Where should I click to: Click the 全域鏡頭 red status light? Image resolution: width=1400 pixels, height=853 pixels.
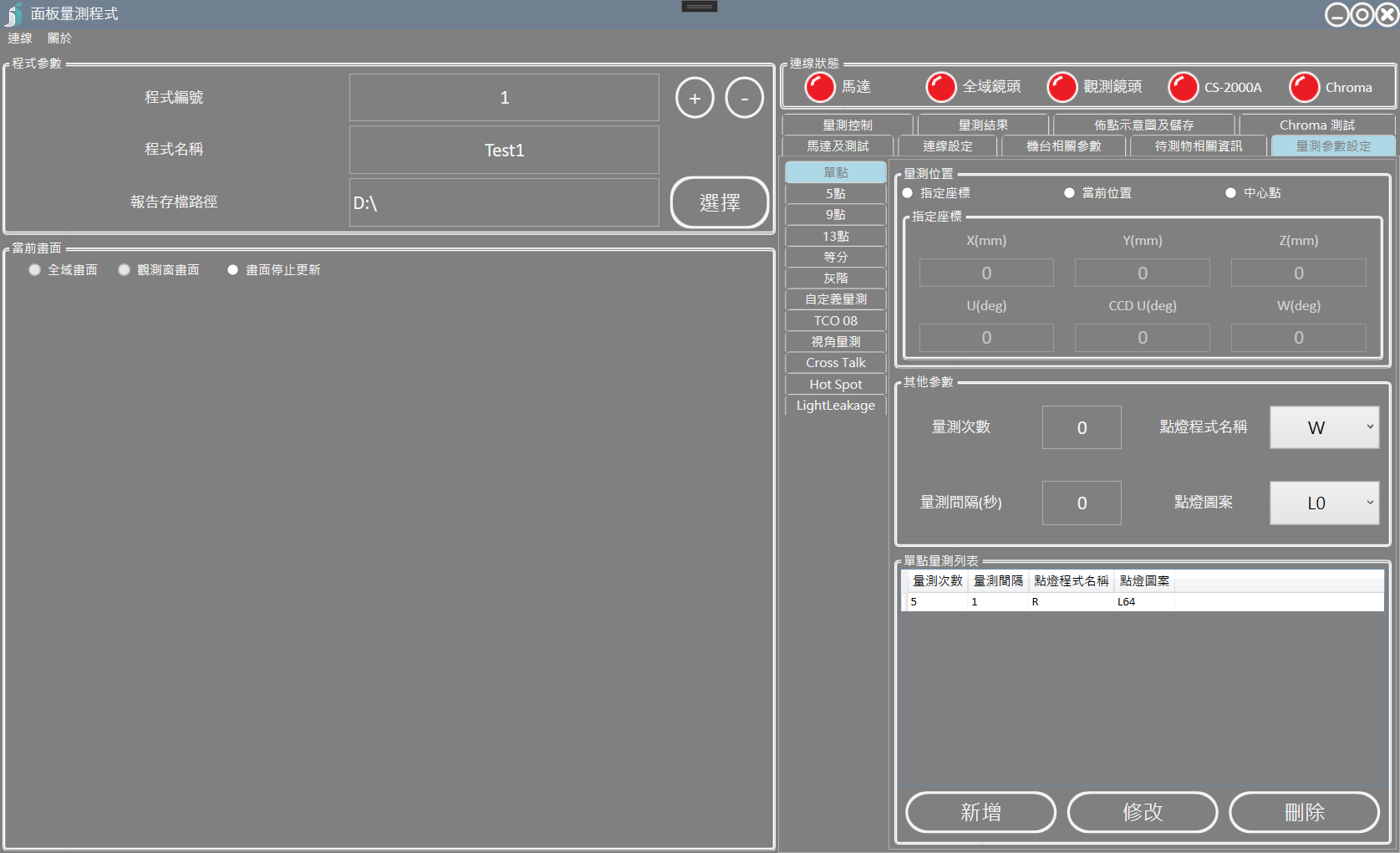[x=941, y=87]
